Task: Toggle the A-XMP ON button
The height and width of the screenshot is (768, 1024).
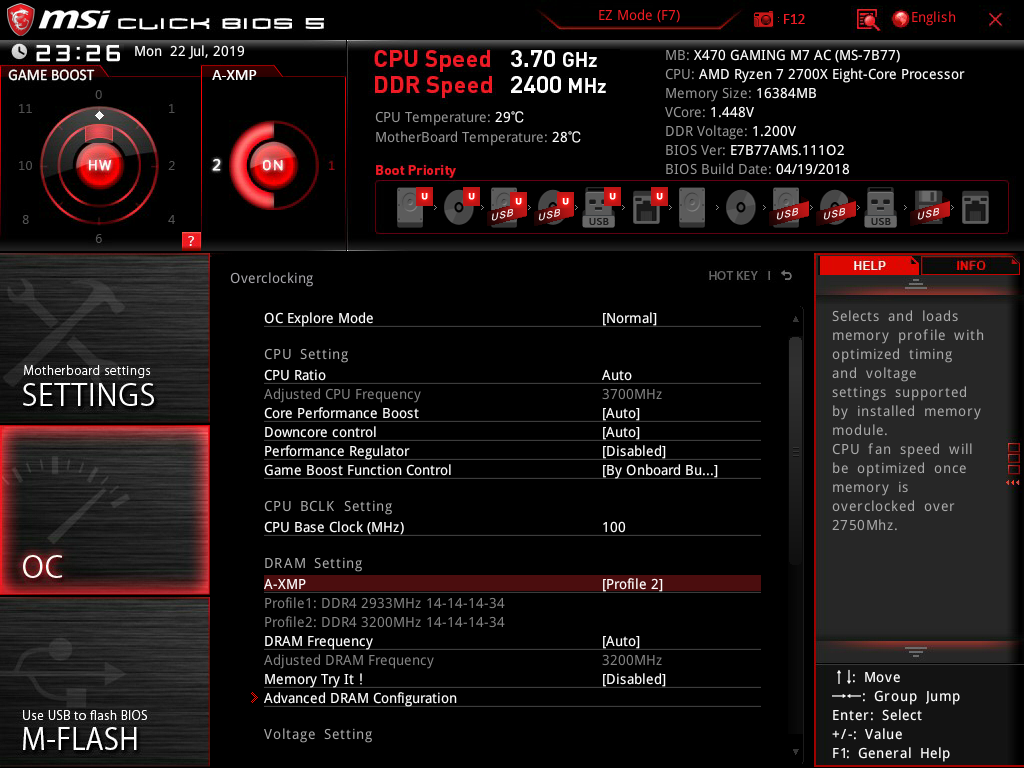Action: coord(273,165)
